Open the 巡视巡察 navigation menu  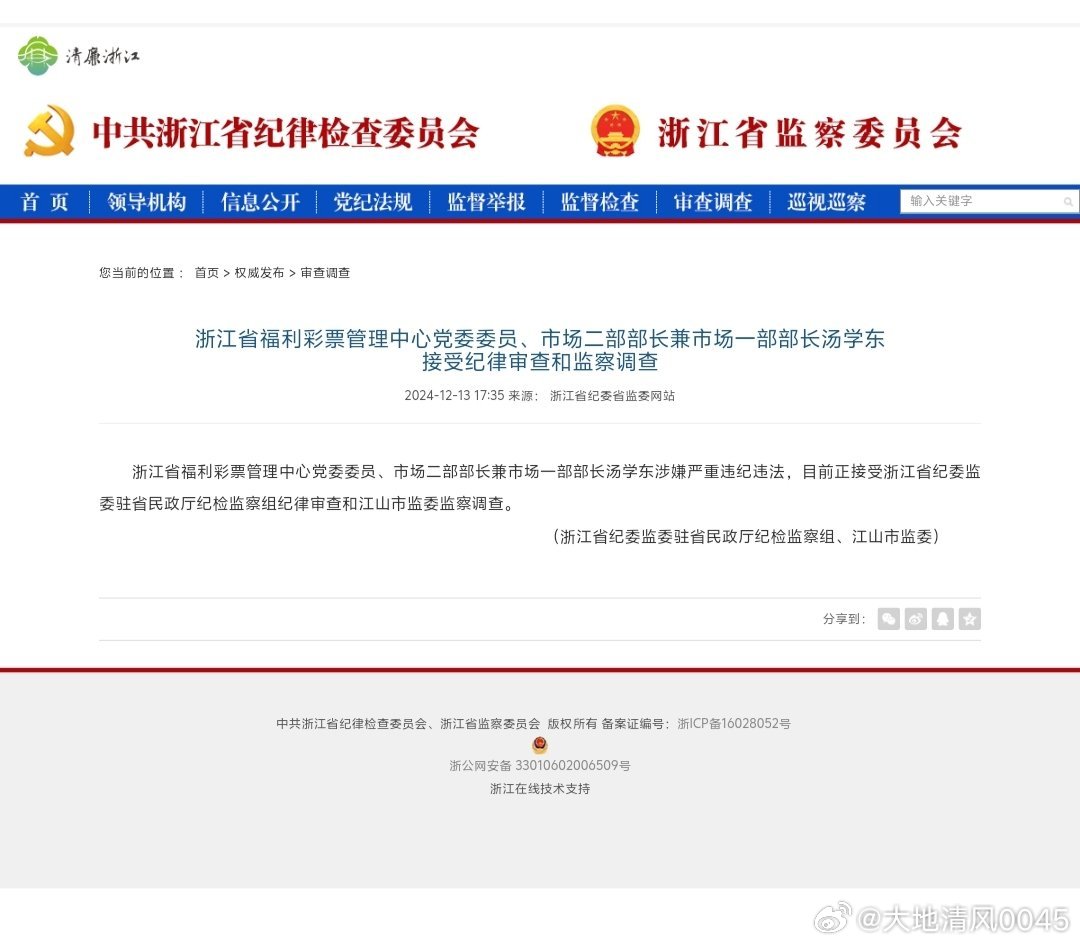coord(826,202)
